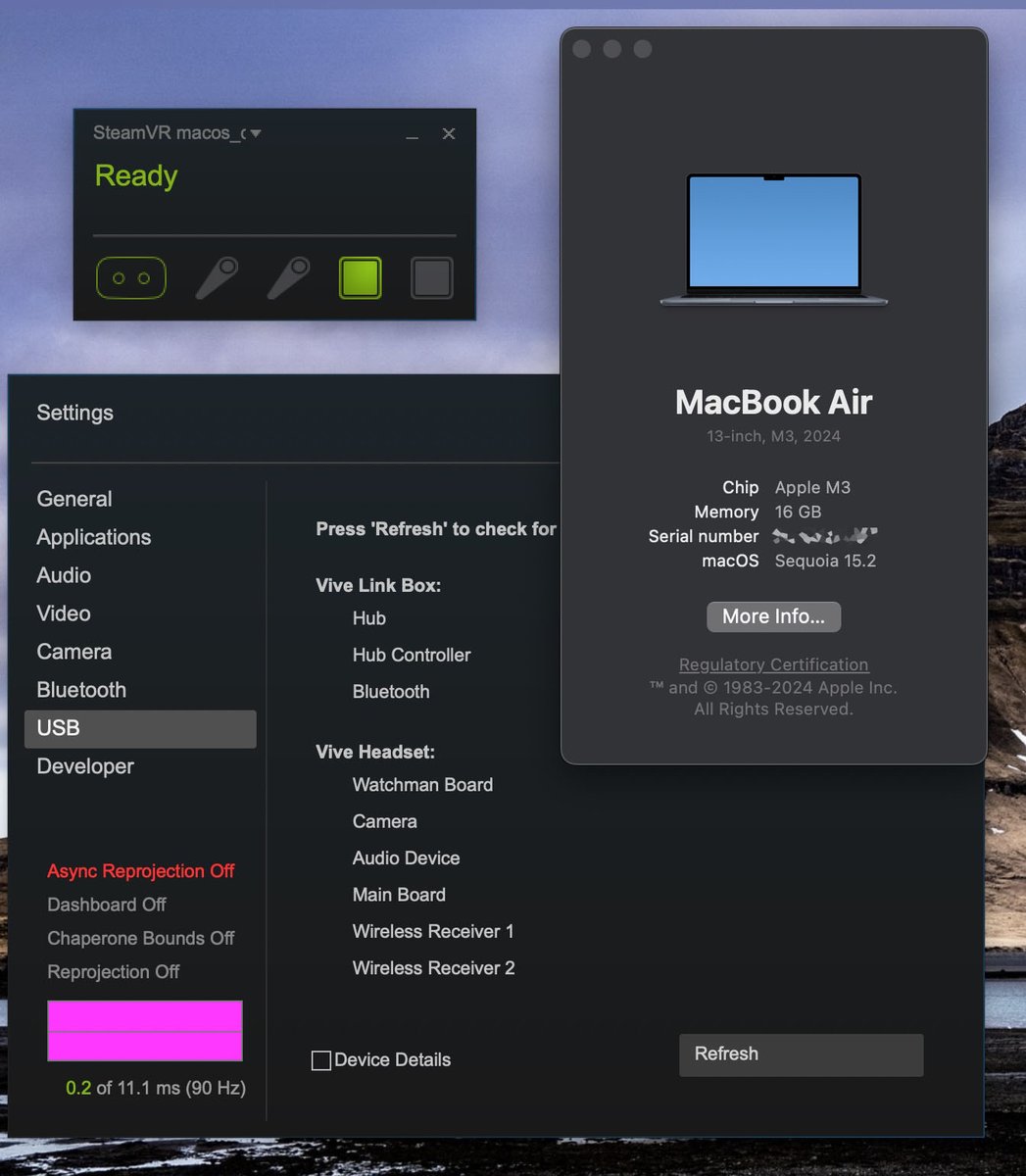Close the SteamVR status window

pyautogui.click(x=449, y=133)
